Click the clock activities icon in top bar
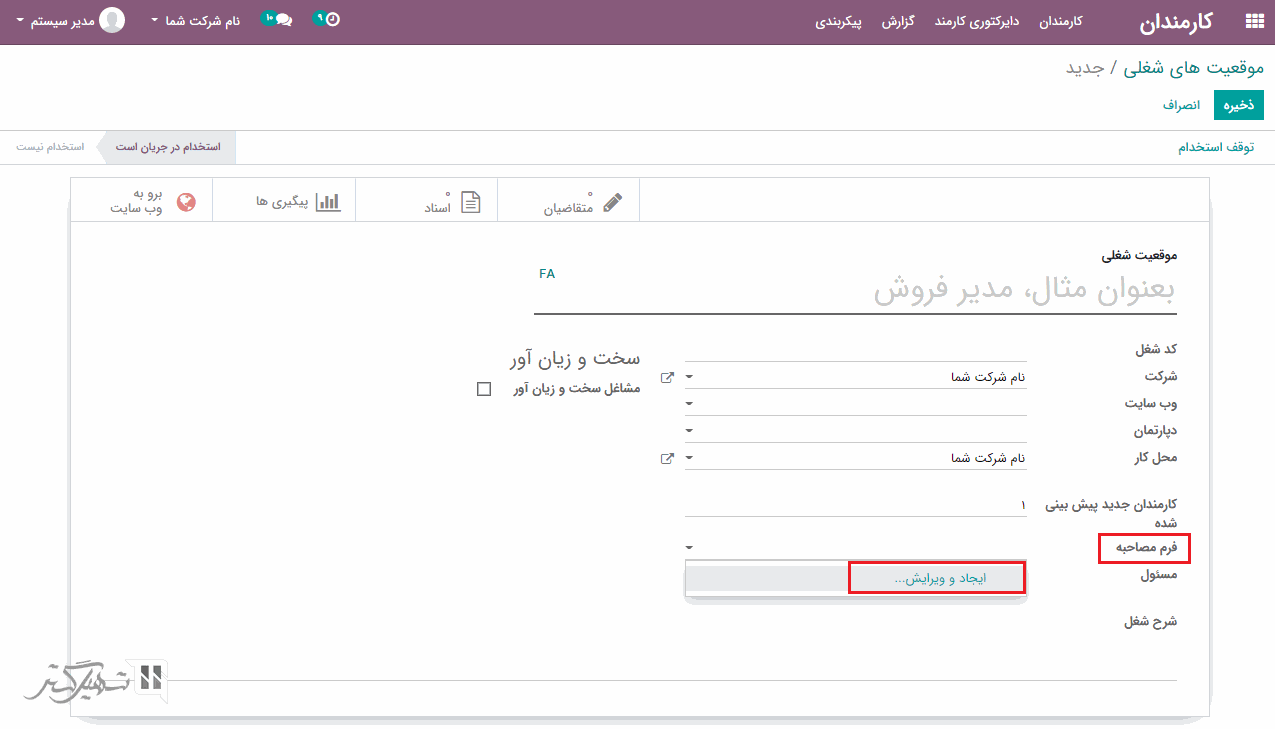Image resolution: width=1275 pixels, height=729 pixels. (331, 19)
